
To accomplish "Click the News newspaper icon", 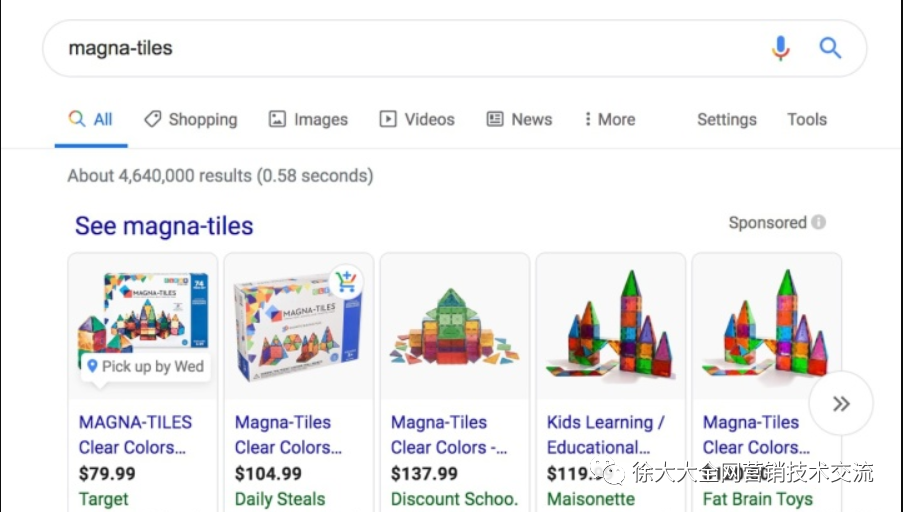I will [495, 119].
